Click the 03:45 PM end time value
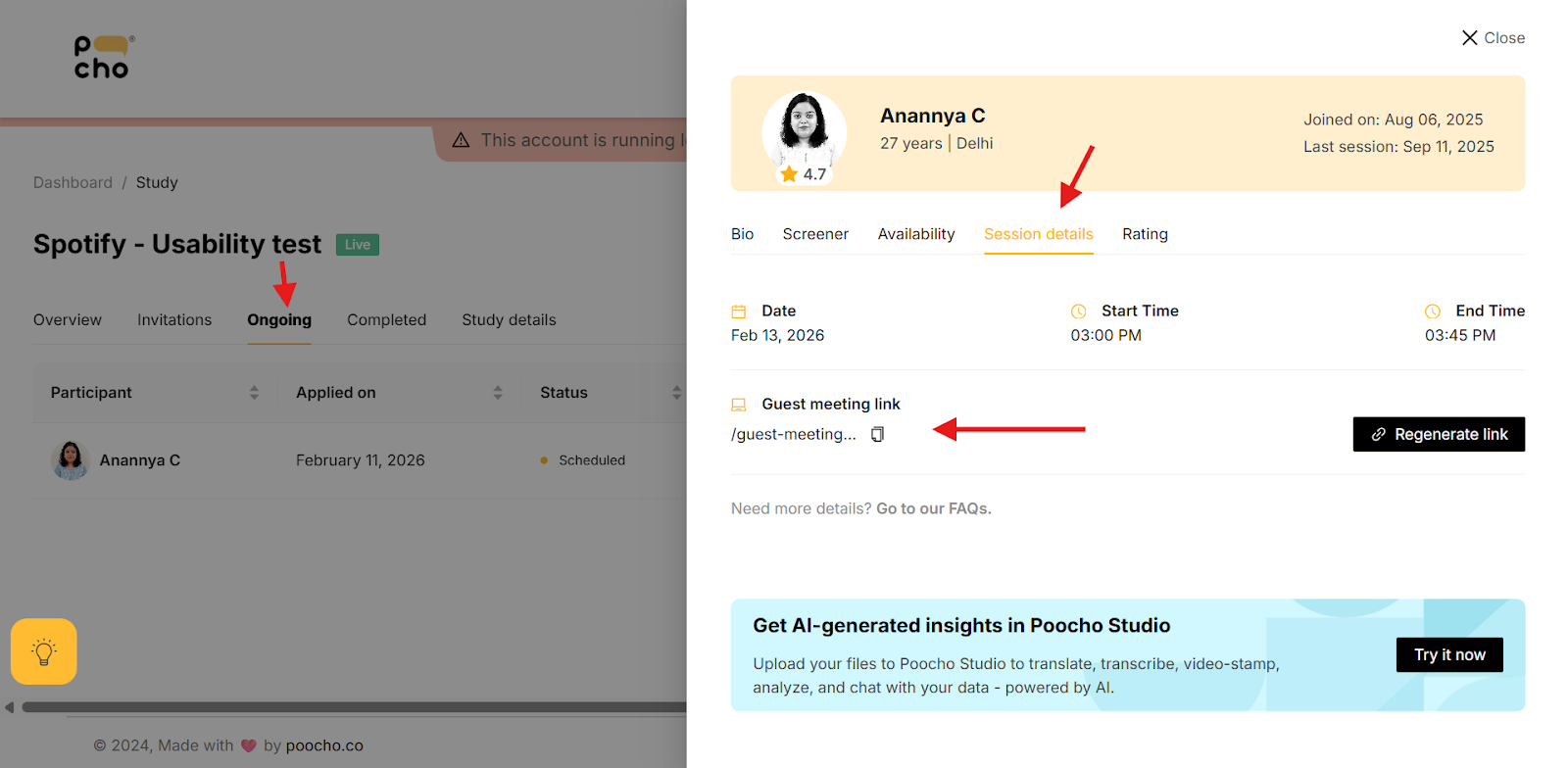Image resolution: width=1568 pixels, height=768 pixels. click(1460, 335)
